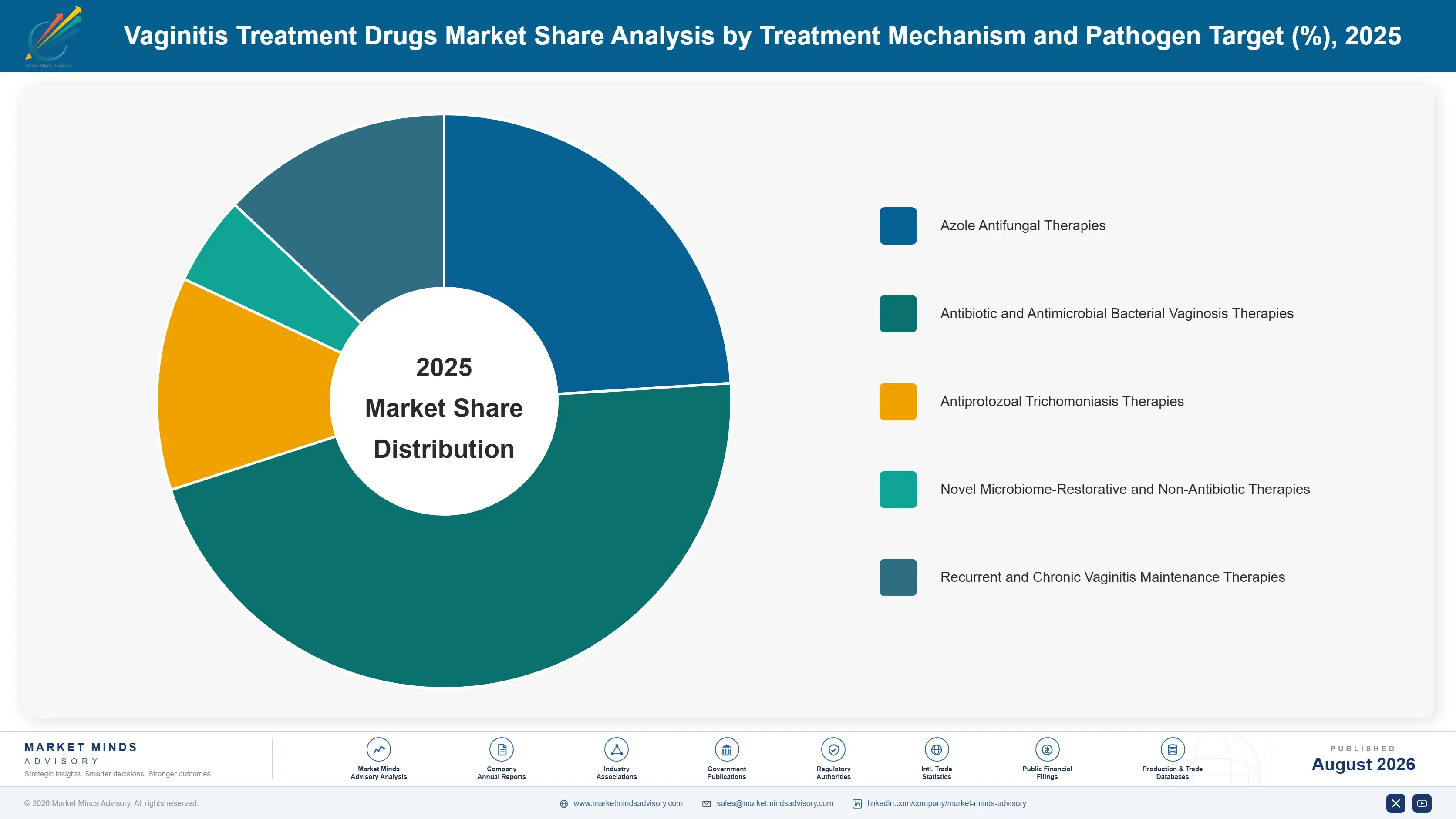The height and width of the screenshot is (819, 1456).
Task: Click the 'MARKET MINDS ADVISORY' footer wordmark
Action: 81,753
